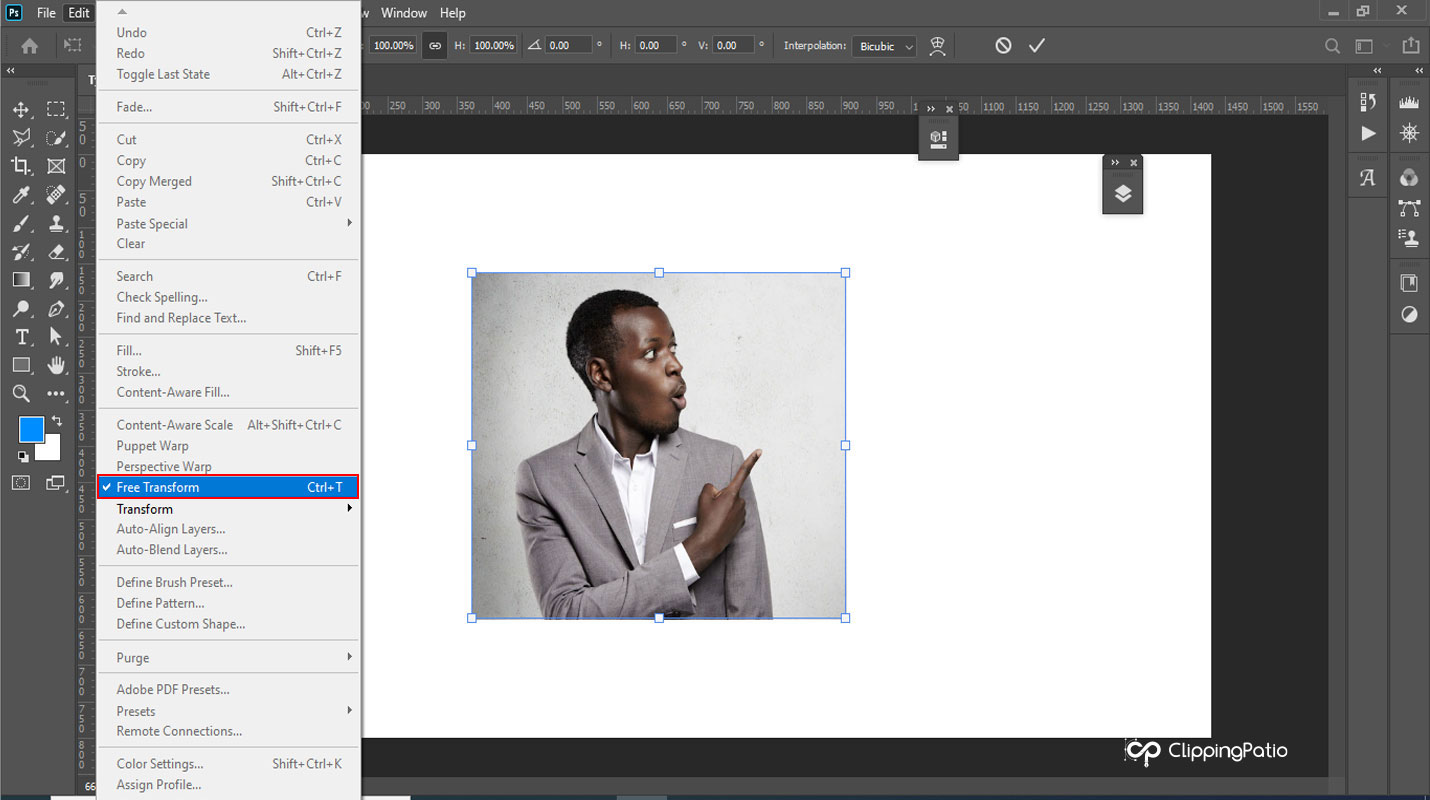Viewport: 1430px width, 800px height.
Task: Select the Crop tool
Action: (x=21, y=166)
